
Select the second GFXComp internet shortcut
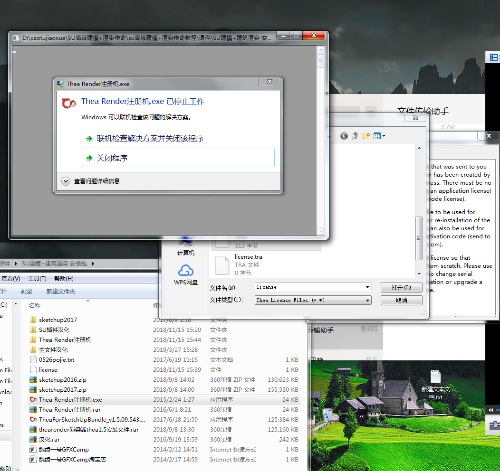click(x=68, y=460)
